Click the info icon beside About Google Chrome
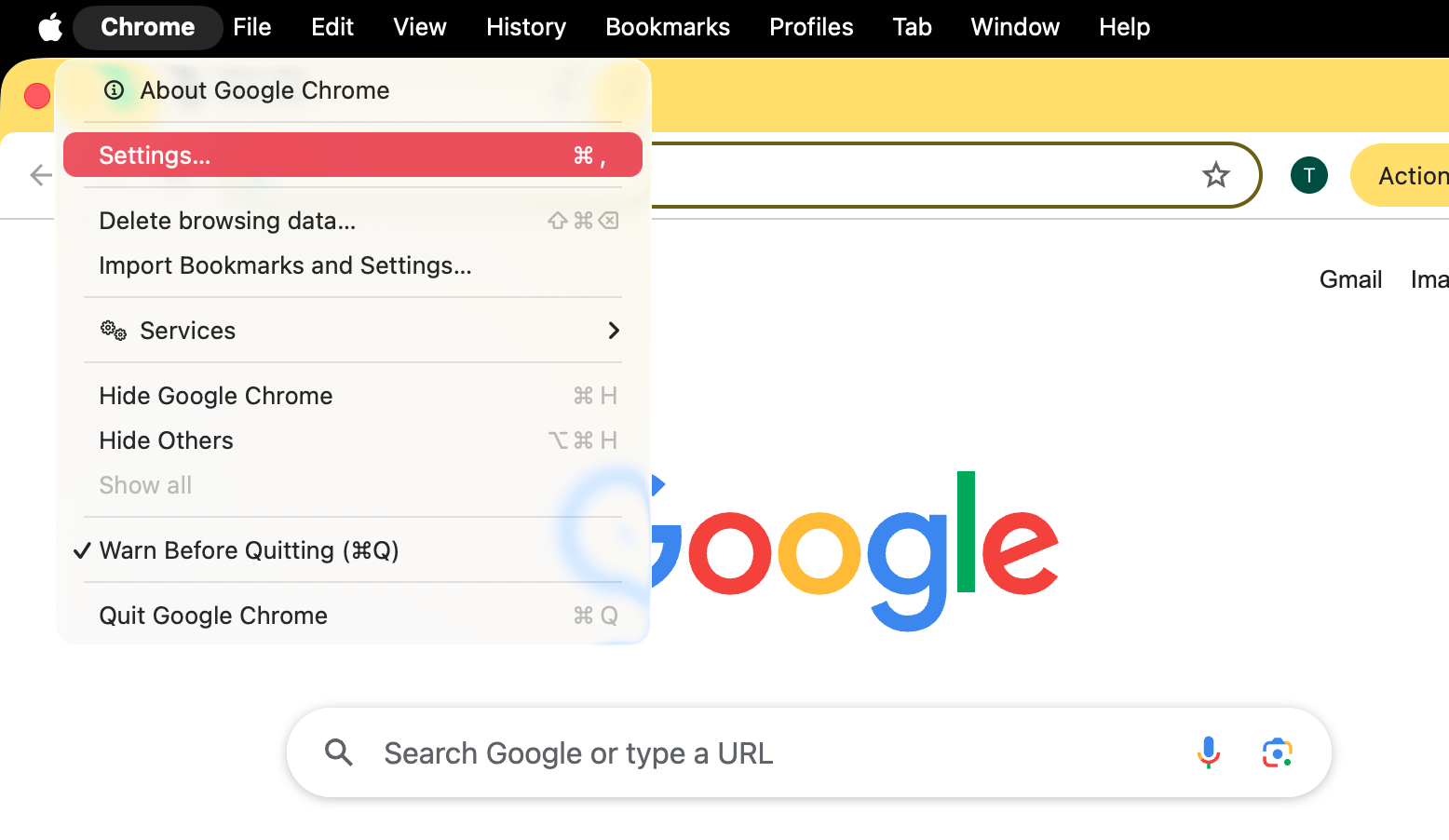The image size is (1449, 840). [x=114, y=90]
